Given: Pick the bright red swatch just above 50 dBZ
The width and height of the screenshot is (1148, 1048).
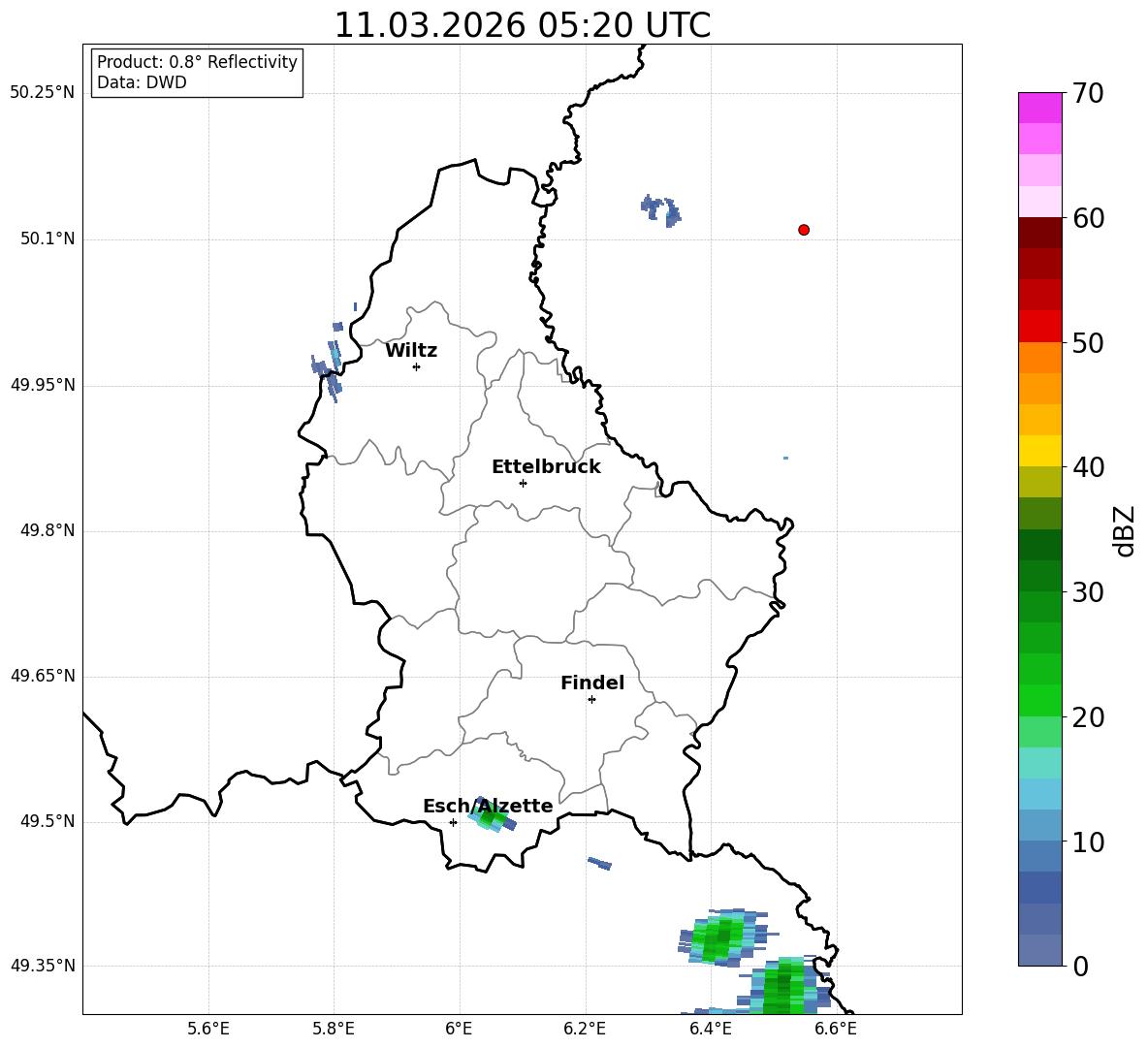Looking at the screenshot, I should click(x=1040, y=327).
